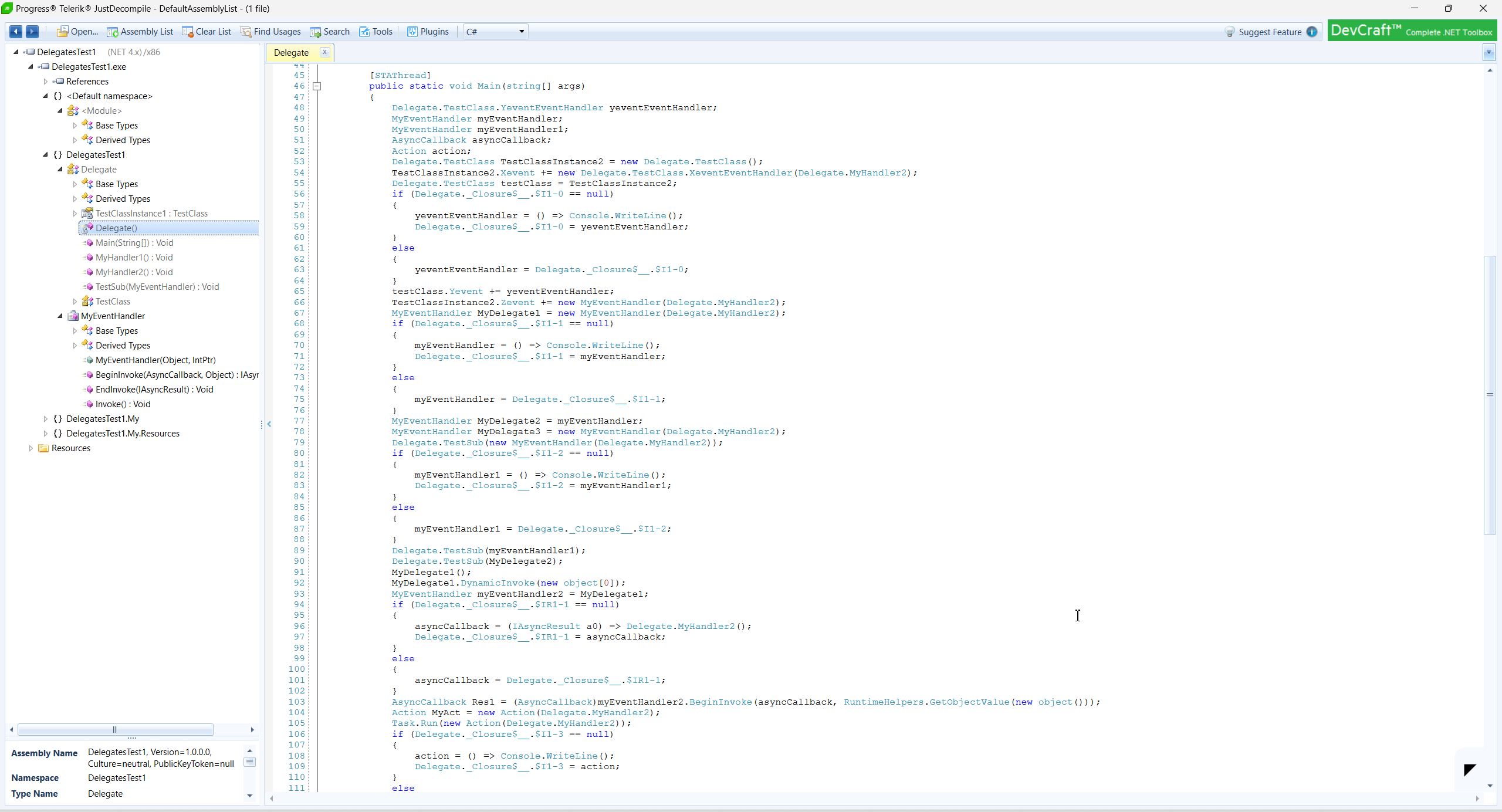This screenshot has width=1502, height=812.
Task: Open Find Usages tool
Action: [x=270, y=32]
